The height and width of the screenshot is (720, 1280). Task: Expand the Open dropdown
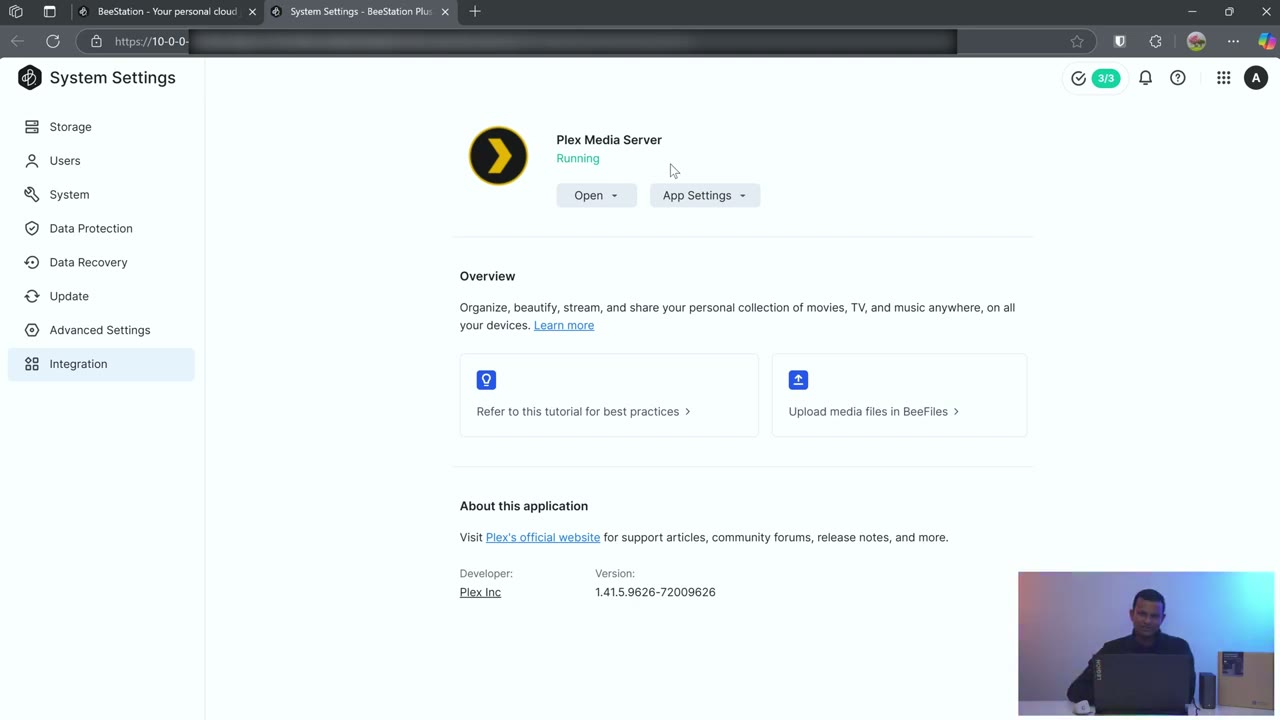(x=596, y=195)
